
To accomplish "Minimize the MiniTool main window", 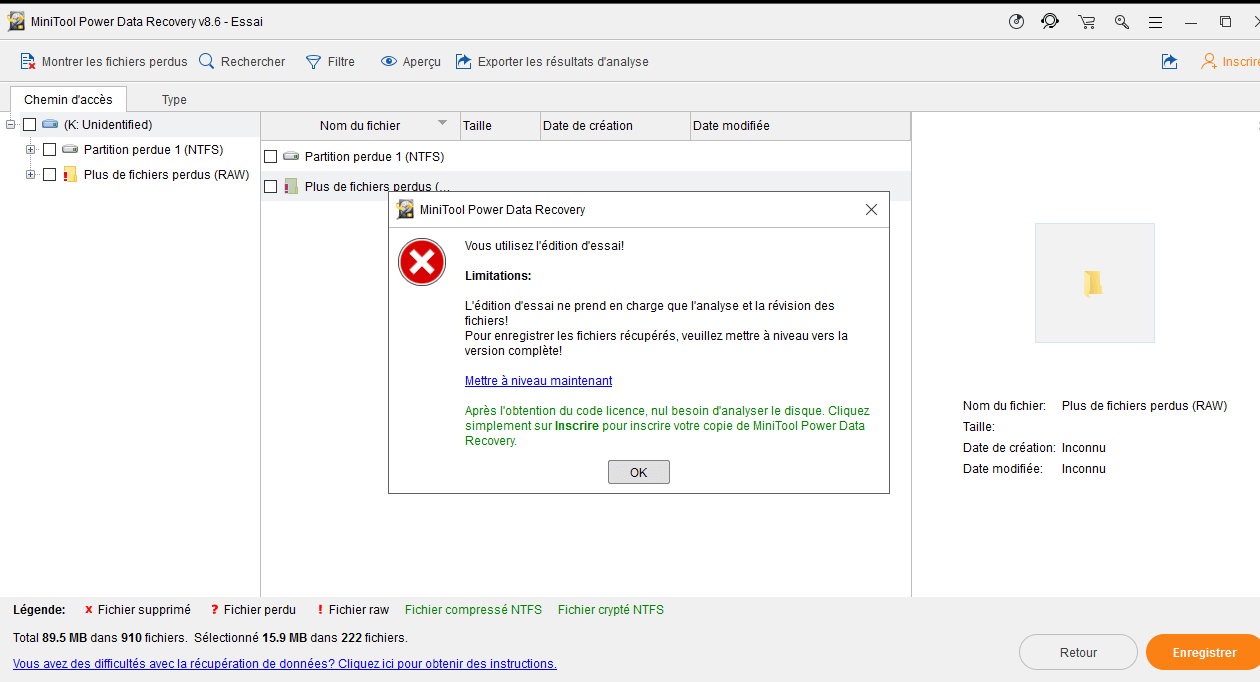I will click(1191, 21).
